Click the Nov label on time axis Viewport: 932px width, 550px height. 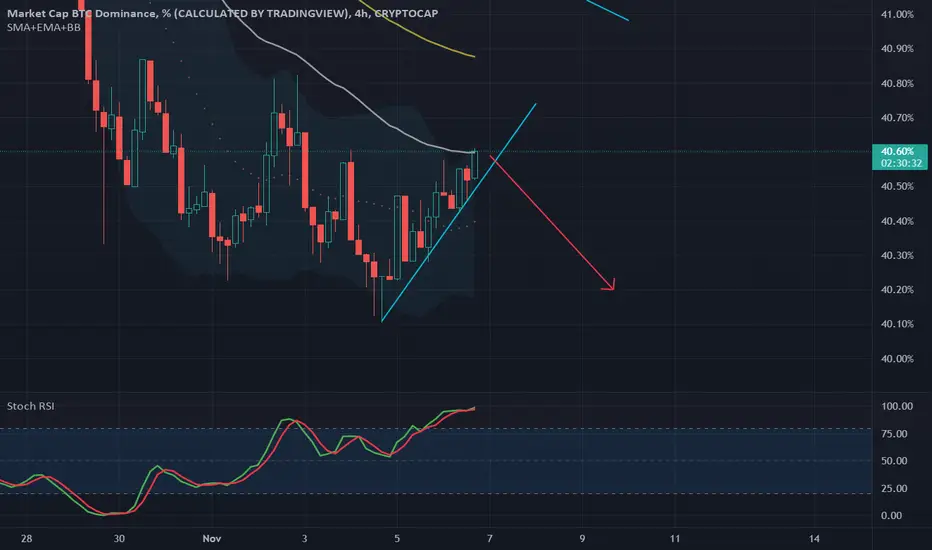pos(212,539)
